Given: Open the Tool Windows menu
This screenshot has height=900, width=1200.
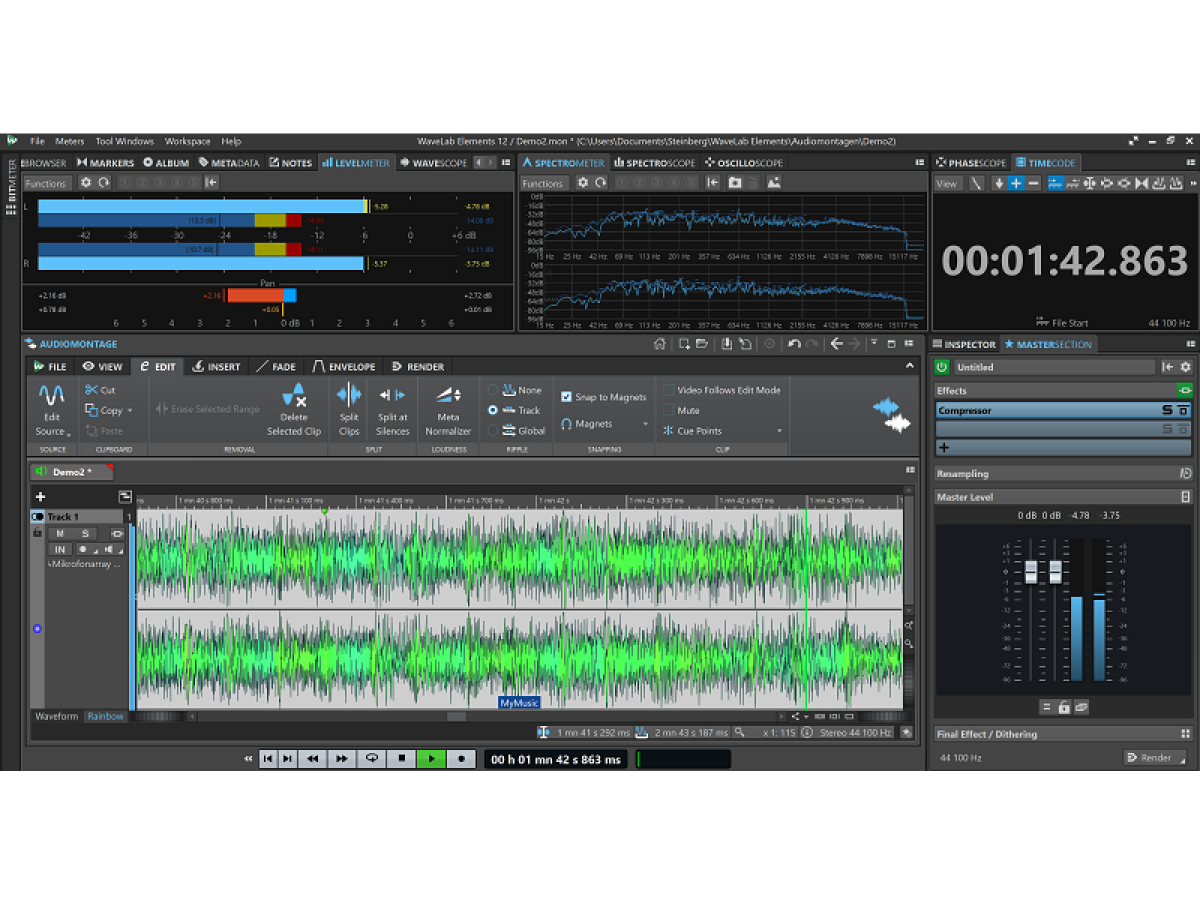Looking at the screenshot, I should 124,140.
